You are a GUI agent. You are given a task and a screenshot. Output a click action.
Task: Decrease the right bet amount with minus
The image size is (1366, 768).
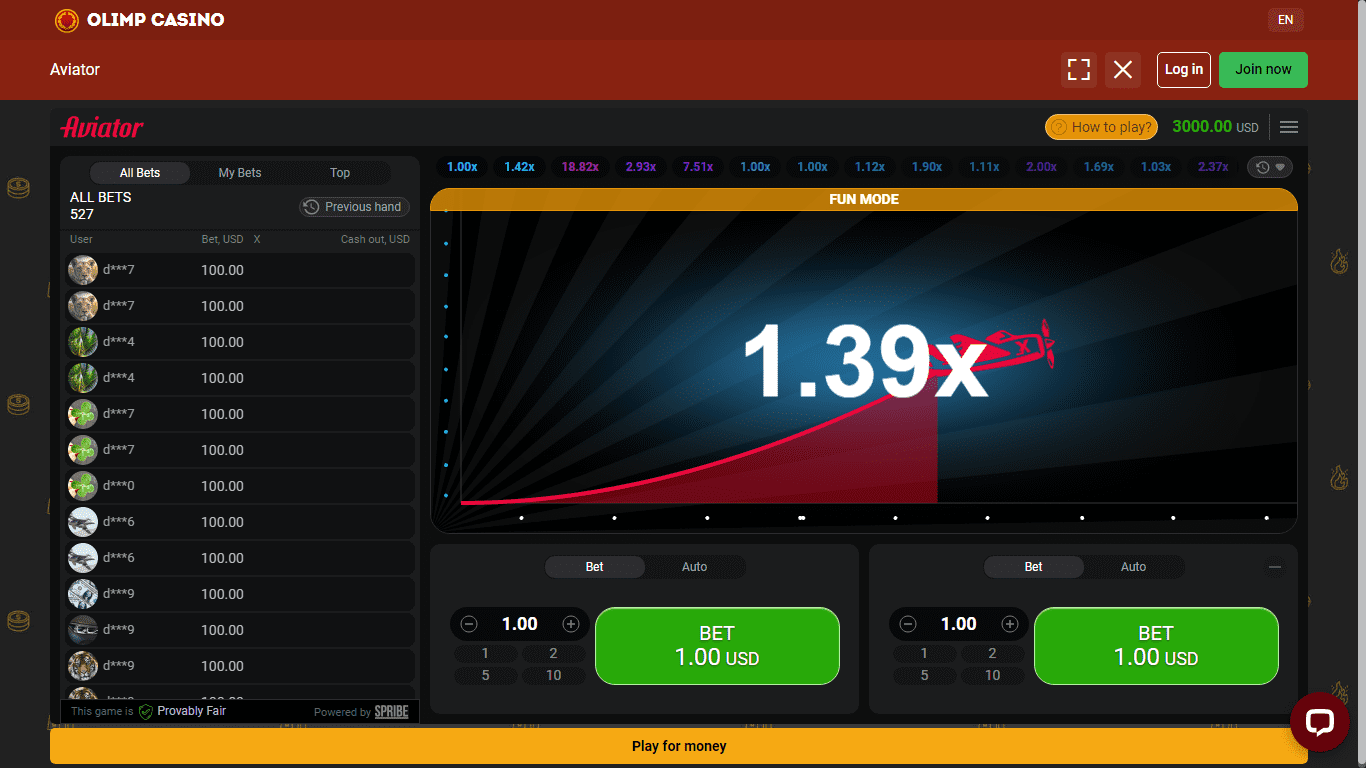(x=908, y=624)
